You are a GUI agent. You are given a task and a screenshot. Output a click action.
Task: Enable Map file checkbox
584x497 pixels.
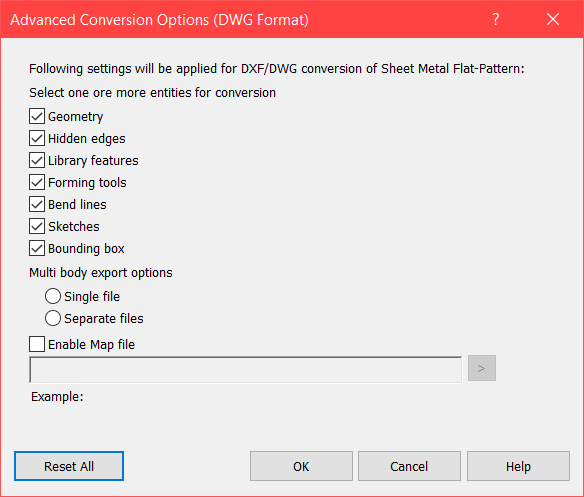coord(37,344)
